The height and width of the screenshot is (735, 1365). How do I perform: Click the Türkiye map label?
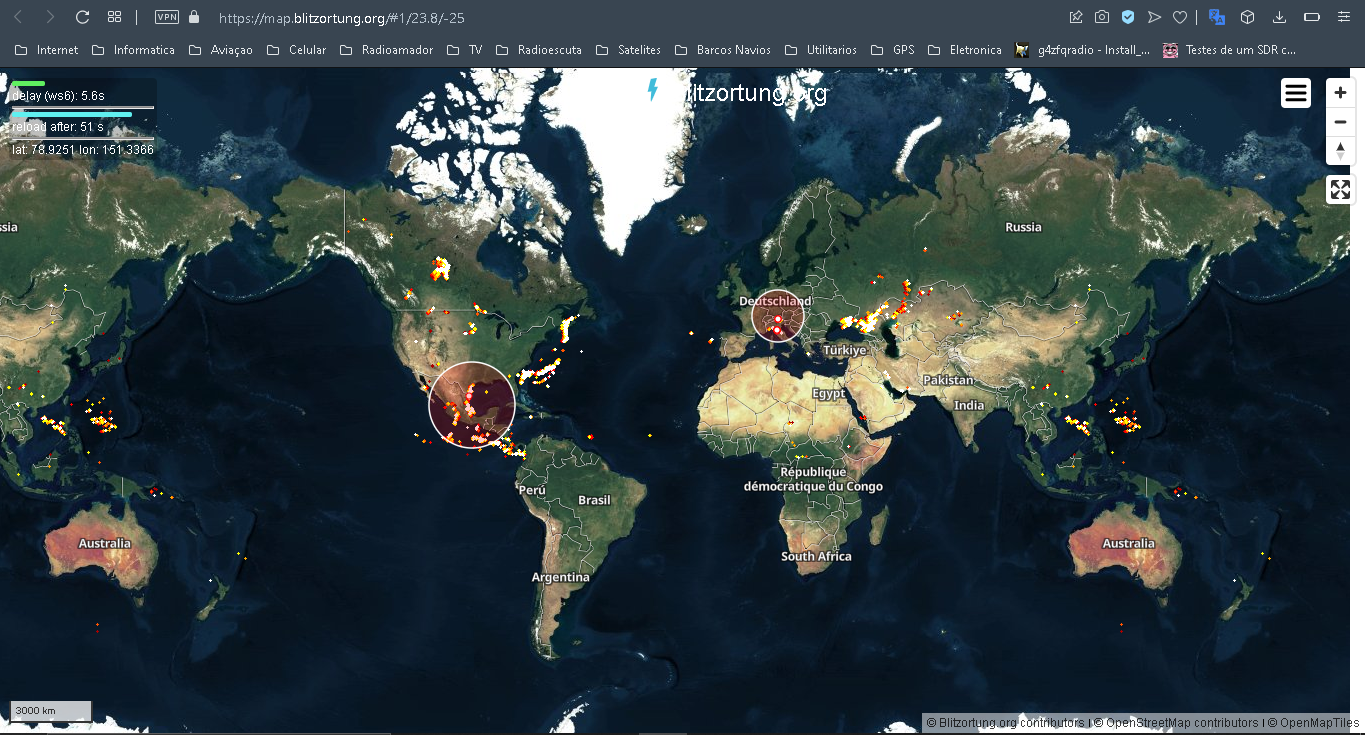click(x=845, y=350)
